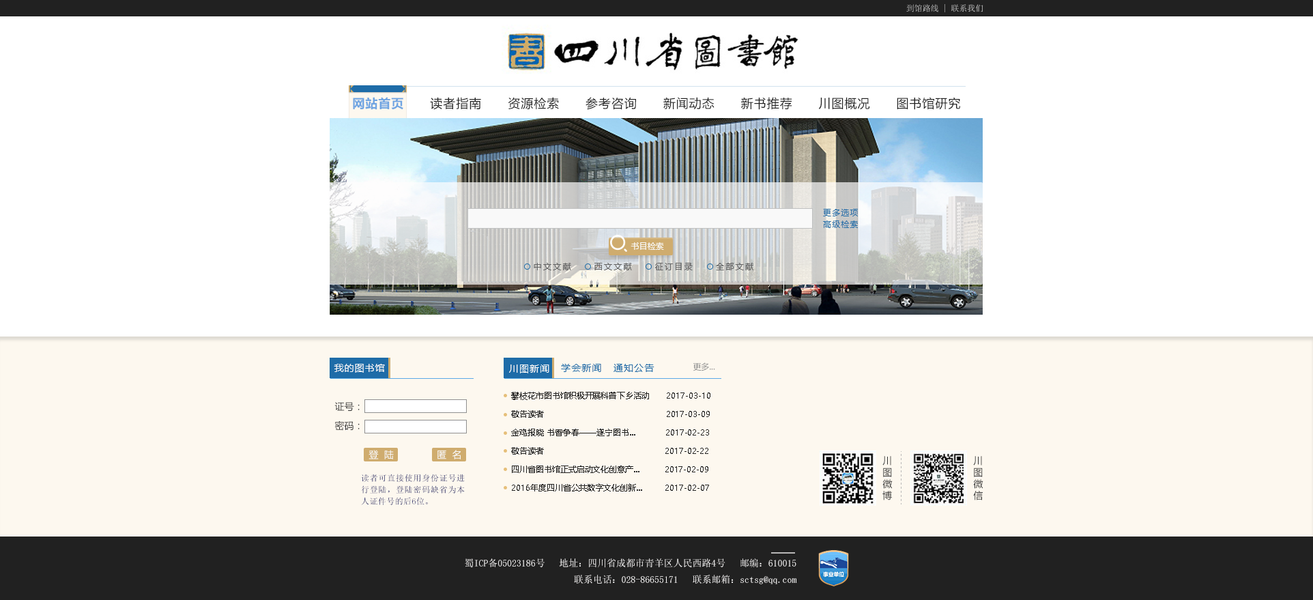Click the 到馆路线 top link
The height and width of the screenshot is (600, 1313).
(922, 8)
